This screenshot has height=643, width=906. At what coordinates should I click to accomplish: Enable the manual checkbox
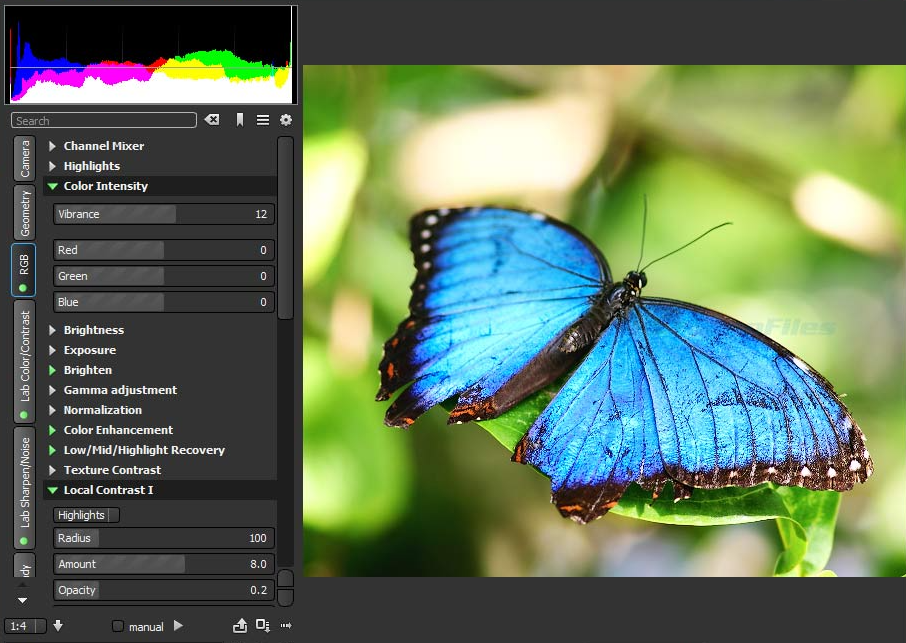pyautogui.click(x=118, y=626)
